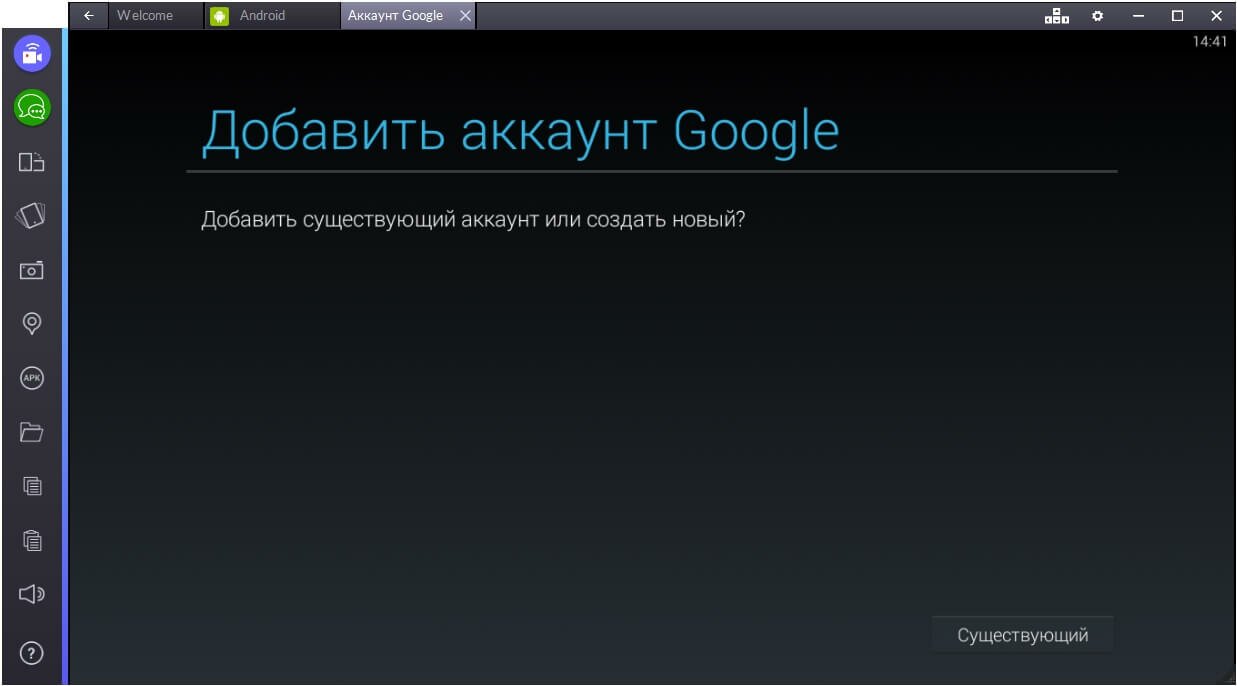Take a screenshot with the camera icon

click(x=31, y=269)
